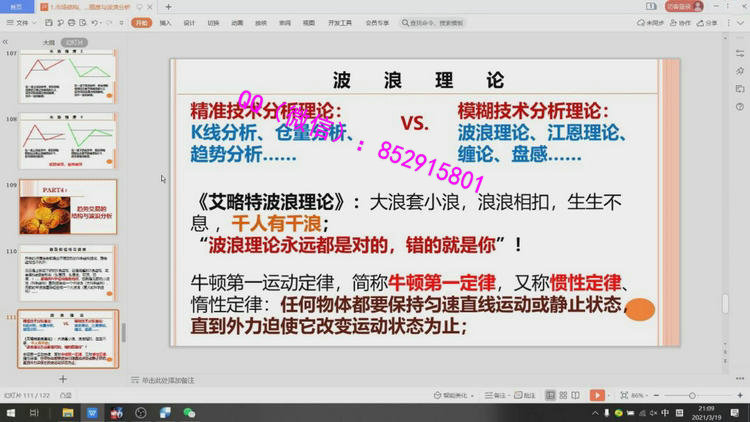This screenshot has width=750, height=422.
Task: Toggle the Chinese input method indicator (中)
Action: pyautogui.click(x=665, y=412)
